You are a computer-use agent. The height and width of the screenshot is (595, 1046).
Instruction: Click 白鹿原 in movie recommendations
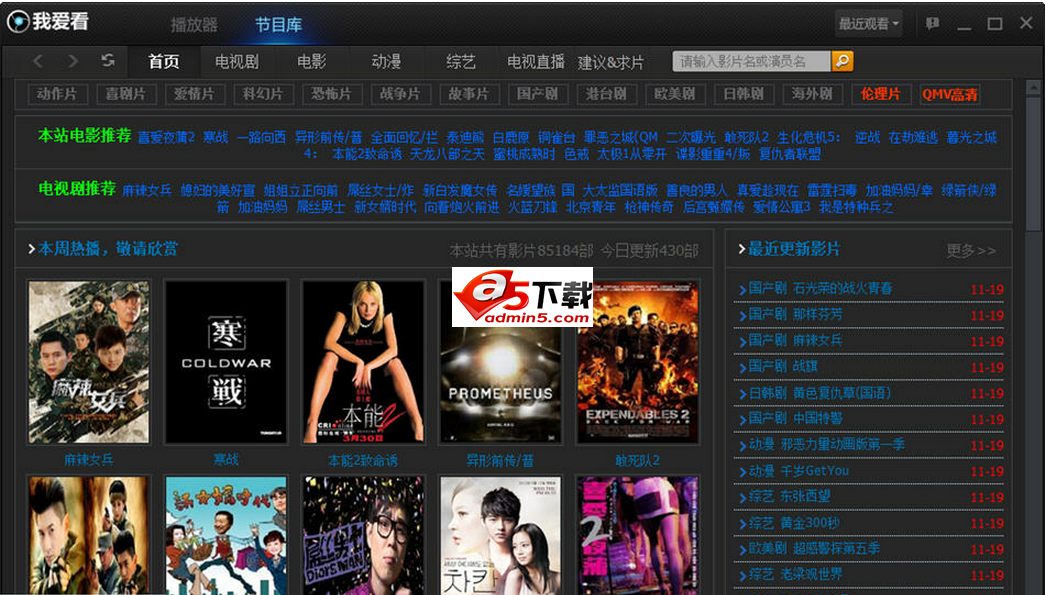click(x=511, y=137)
